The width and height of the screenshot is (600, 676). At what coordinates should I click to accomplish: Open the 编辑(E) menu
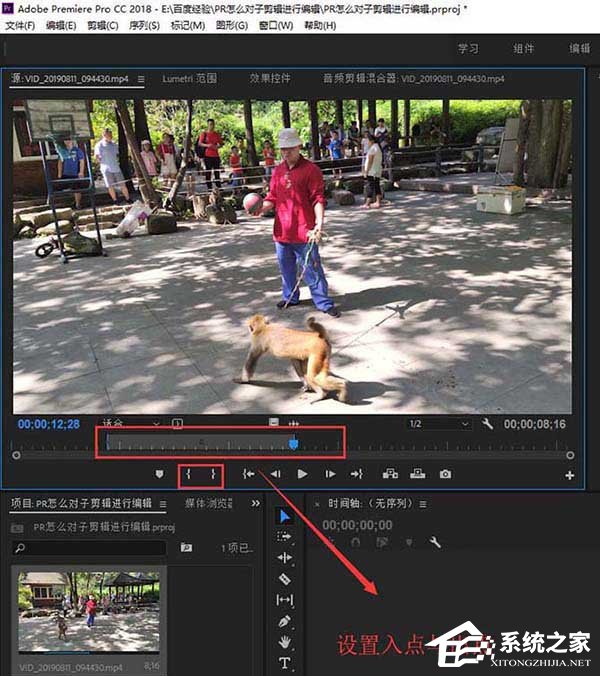click(x=61, y=26)
